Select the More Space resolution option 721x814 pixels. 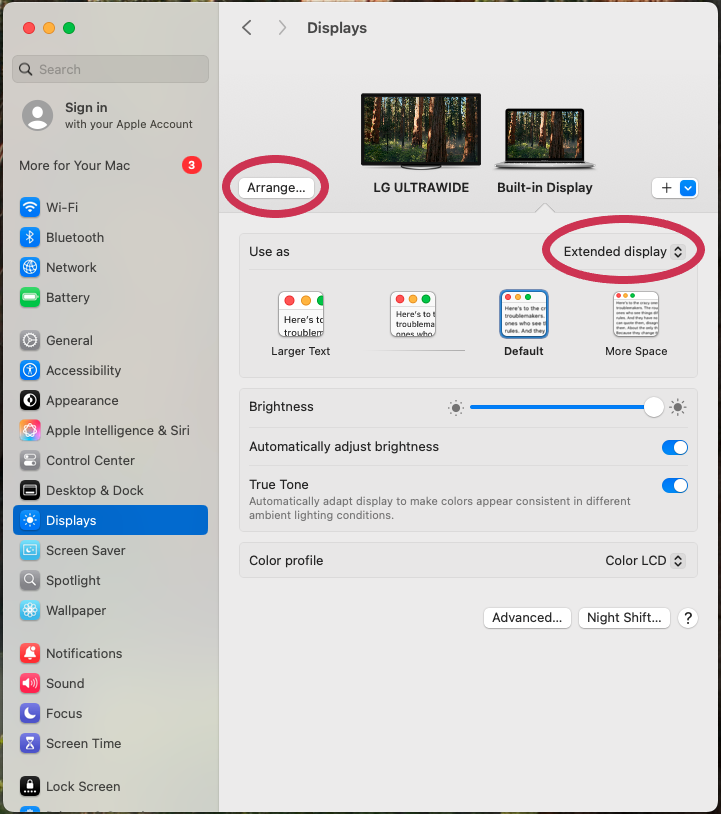636,315
